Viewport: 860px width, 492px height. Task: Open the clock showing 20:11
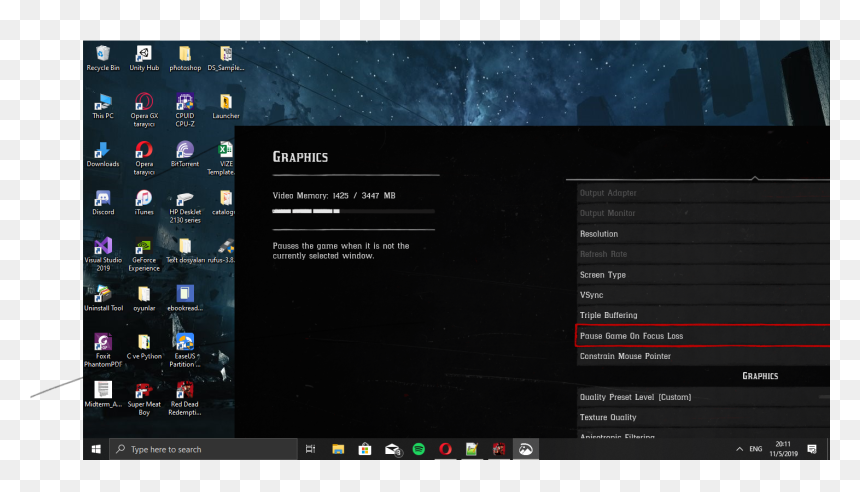coord(783,449)
